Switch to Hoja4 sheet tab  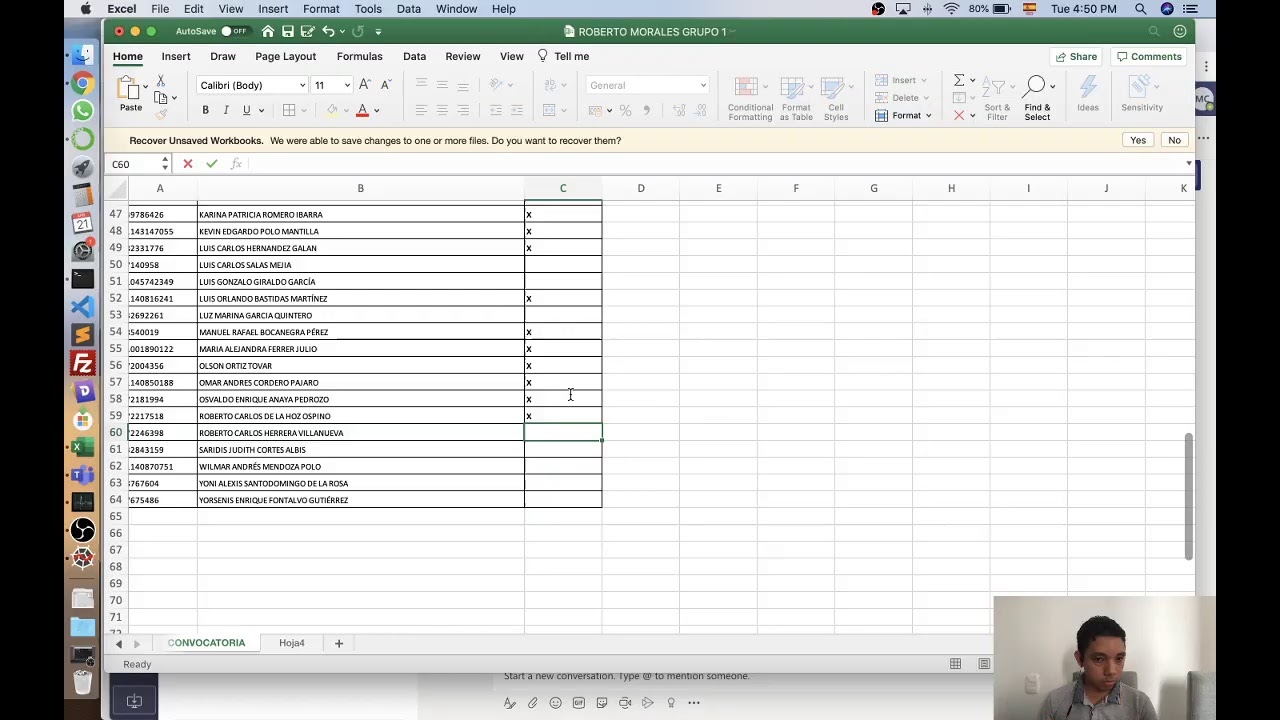(x=291, y=643)
